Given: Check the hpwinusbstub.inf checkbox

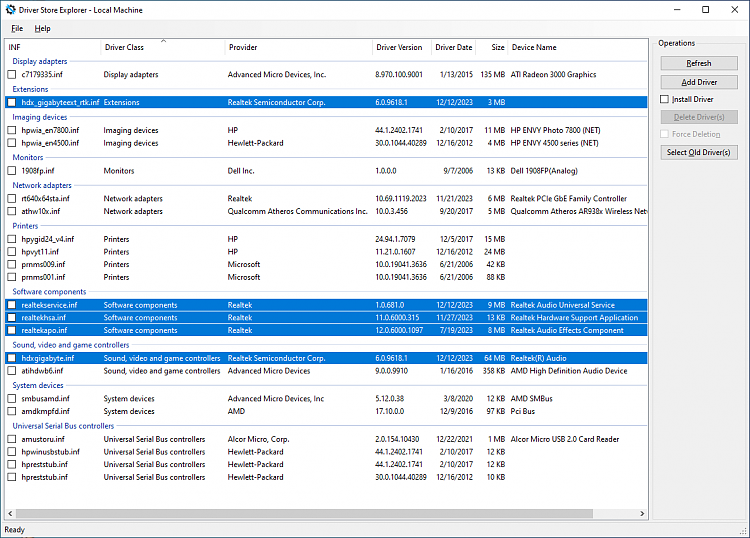Looking at the screenshot, I should [12, 452].
